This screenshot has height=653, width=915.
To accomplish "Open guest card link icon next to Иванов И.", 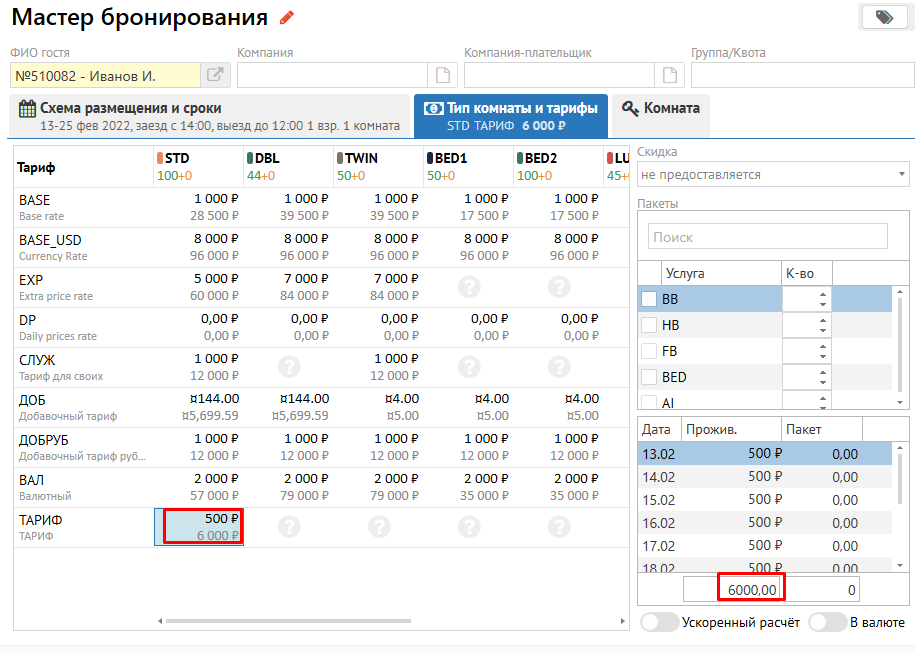I will [215, 75].
